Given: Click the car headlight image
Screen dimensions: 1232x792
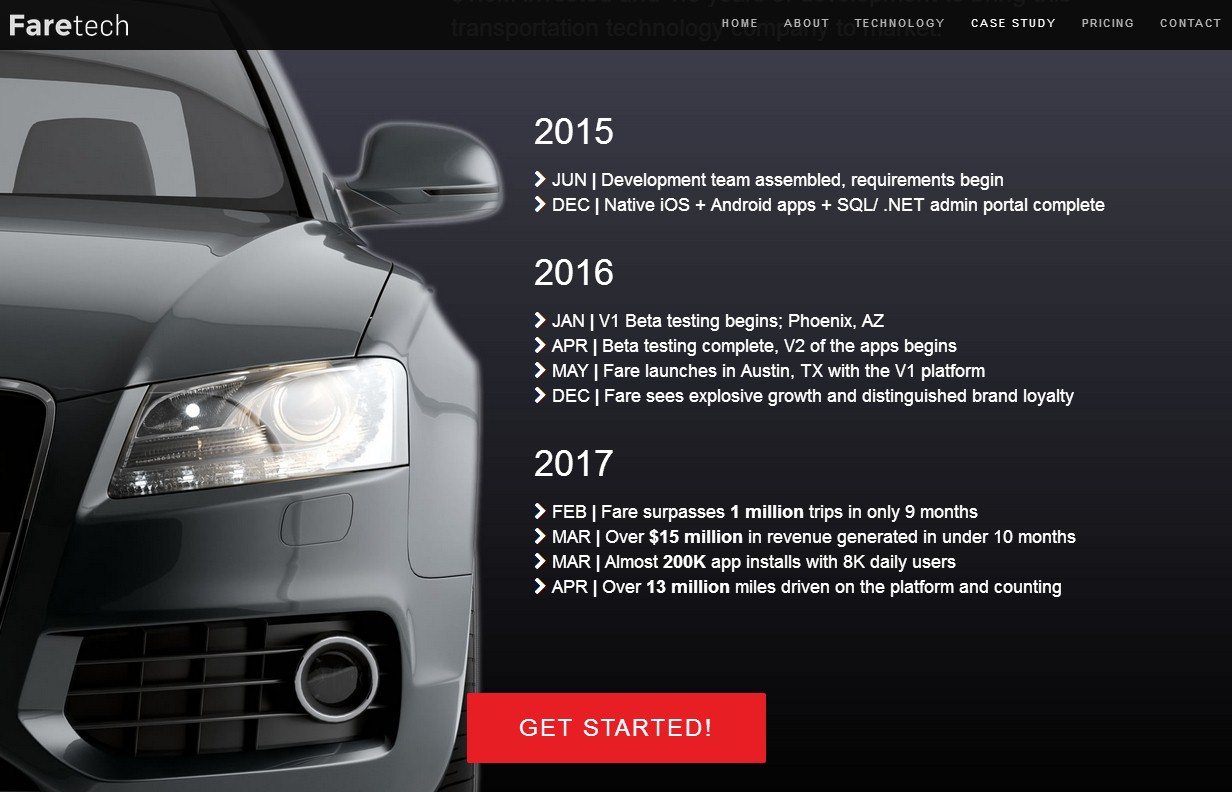Looking at the screenshot, I should coord(258,427).
